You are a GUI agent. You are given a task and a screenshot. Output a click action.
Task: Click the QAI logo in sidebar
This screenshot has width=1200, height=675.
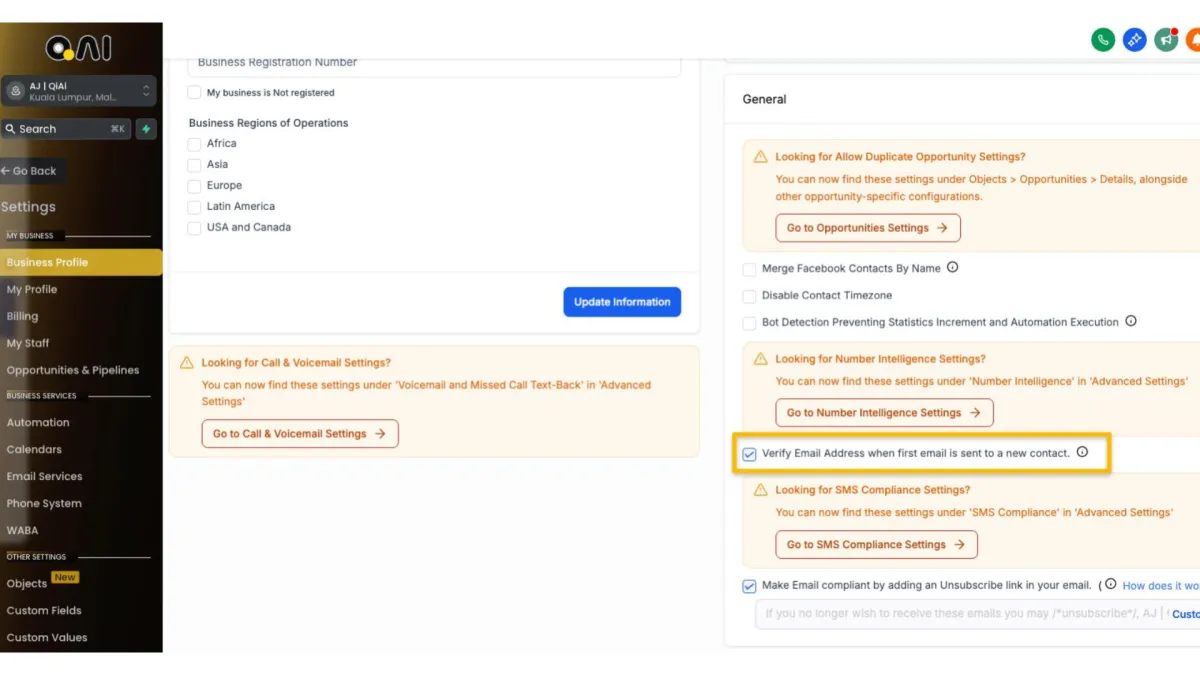pyautogui.click(x=78, y=48)
